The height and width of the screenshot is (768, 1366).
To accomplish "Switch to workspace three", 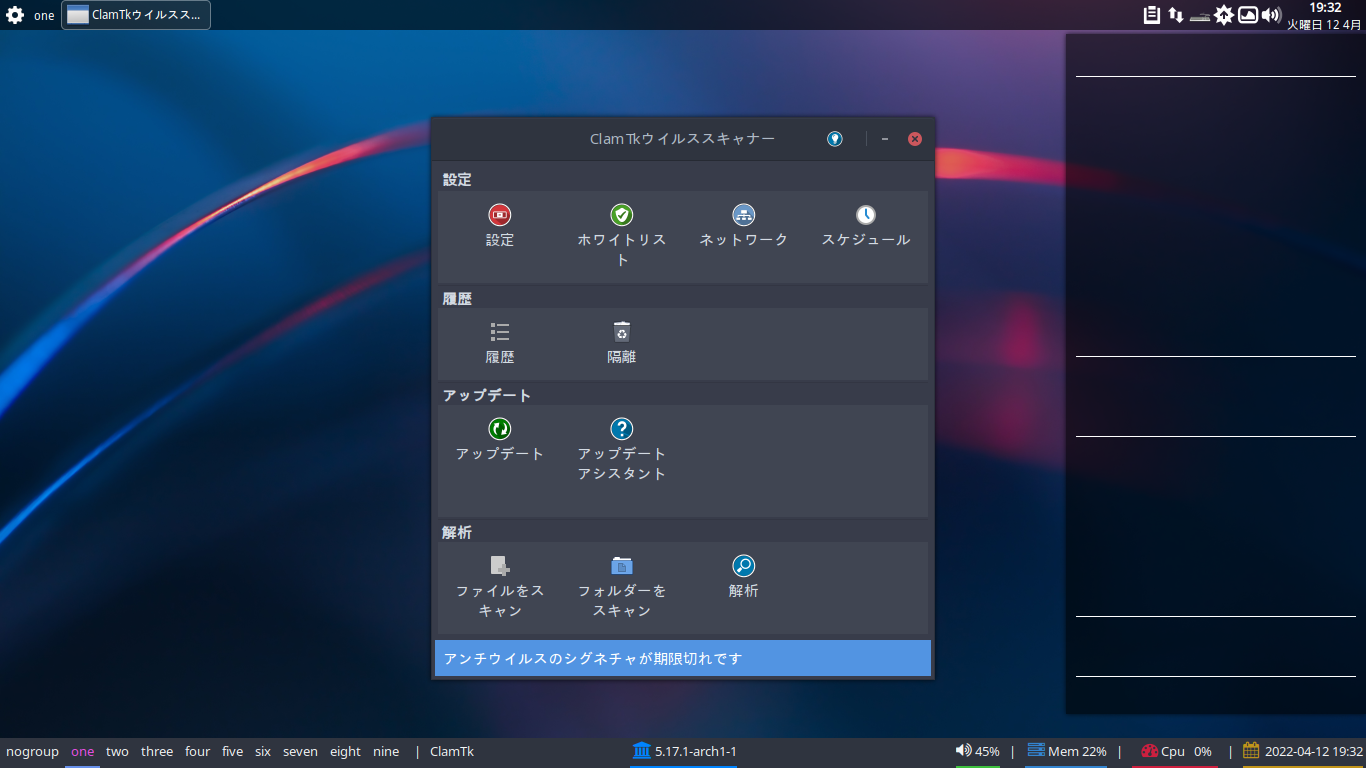I will tap(157, 752).
